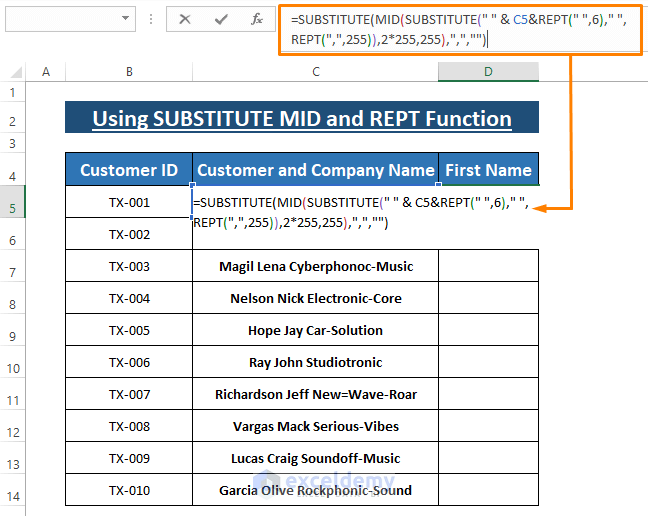Screen dimensions: 648x516
Task: Click the Cancel formula X icon
Action: (186, 19)
